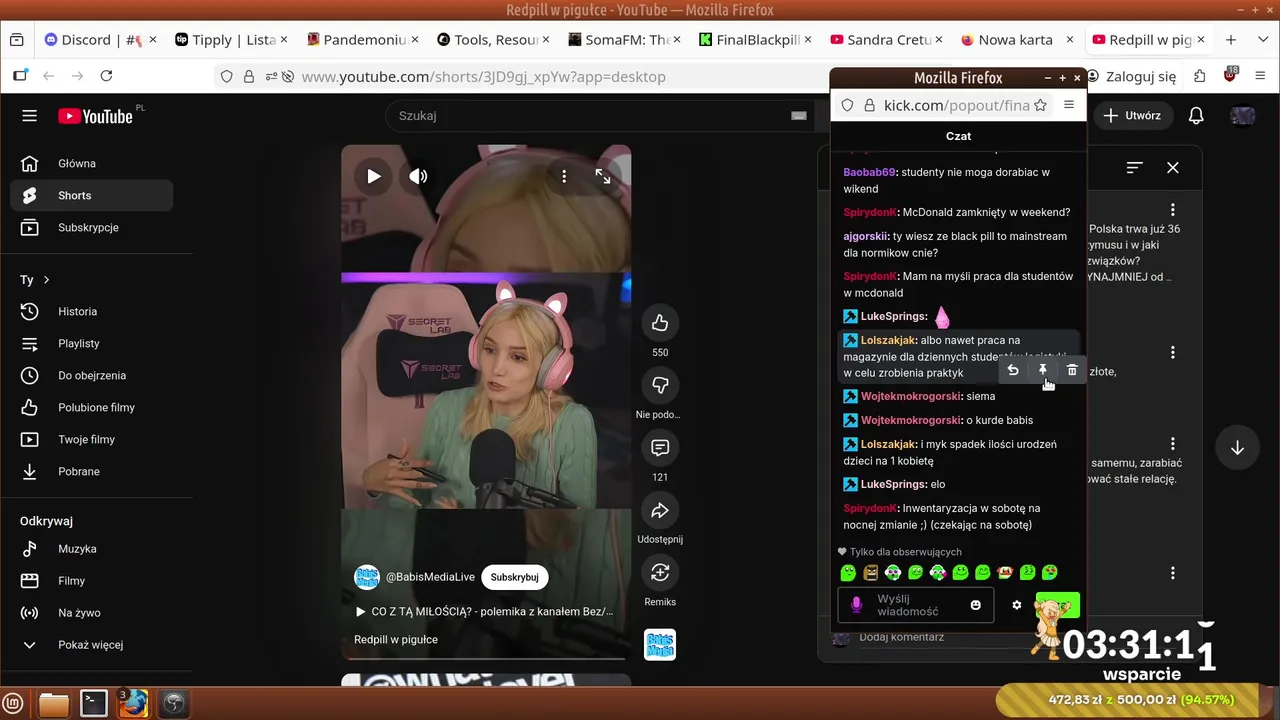Open the kick.com popout hamburger menu
1280x720 pixels.
point(1068,105)
